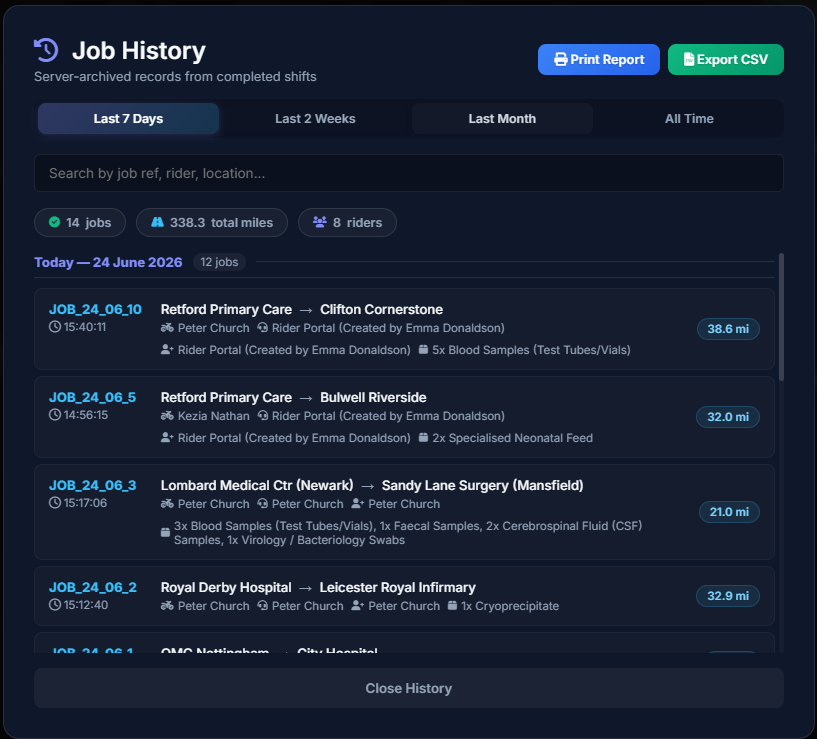Click the Print Report button
The image size is (817, 739).
[599, 59]
